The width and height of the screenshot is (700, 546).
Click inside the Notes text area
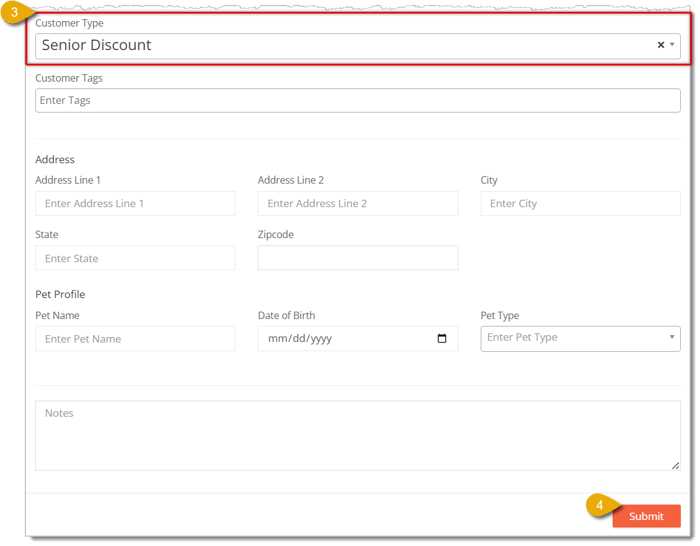[x=358, y=436]
